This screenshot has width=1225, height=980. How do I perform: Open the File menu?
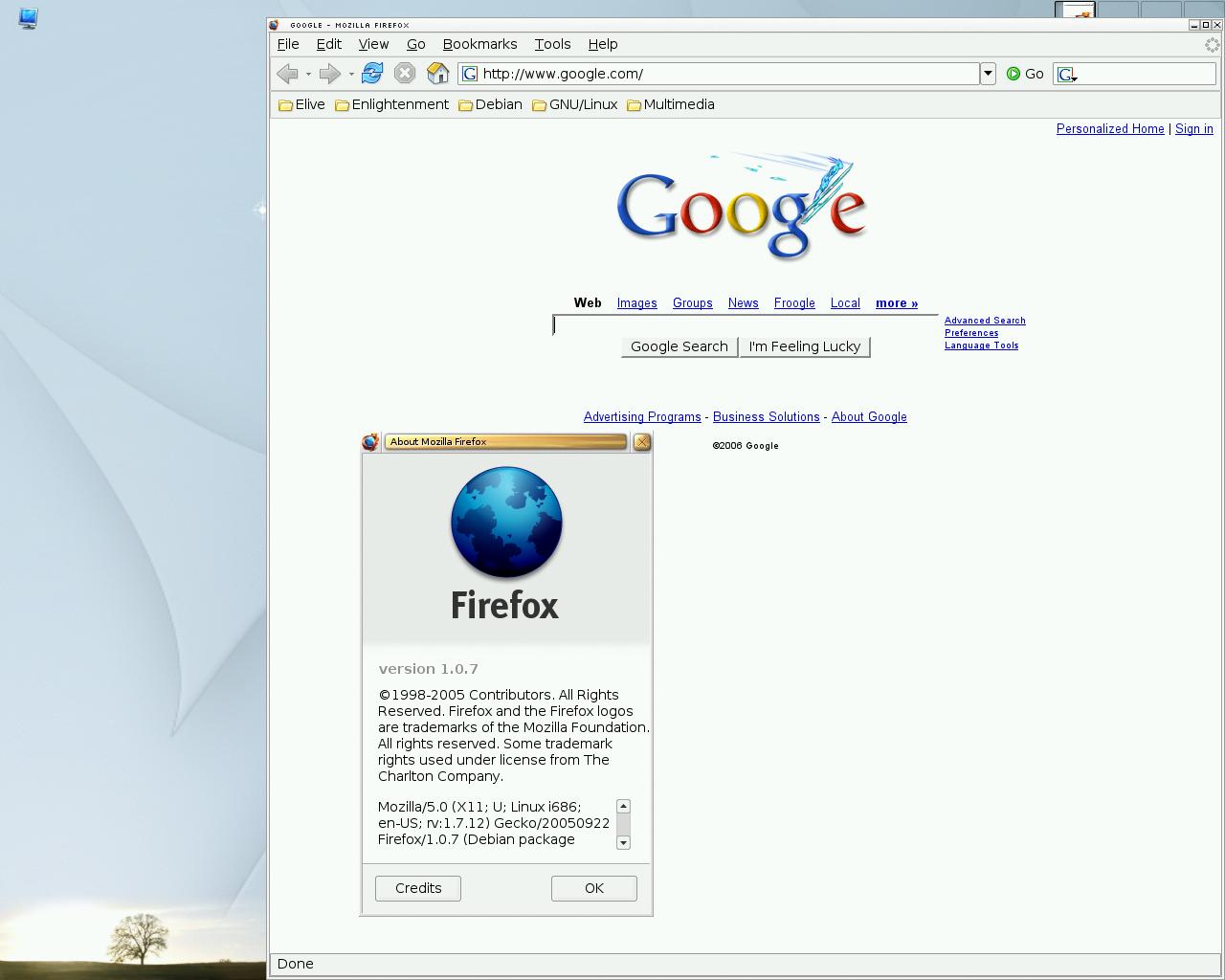click(288, 44)
